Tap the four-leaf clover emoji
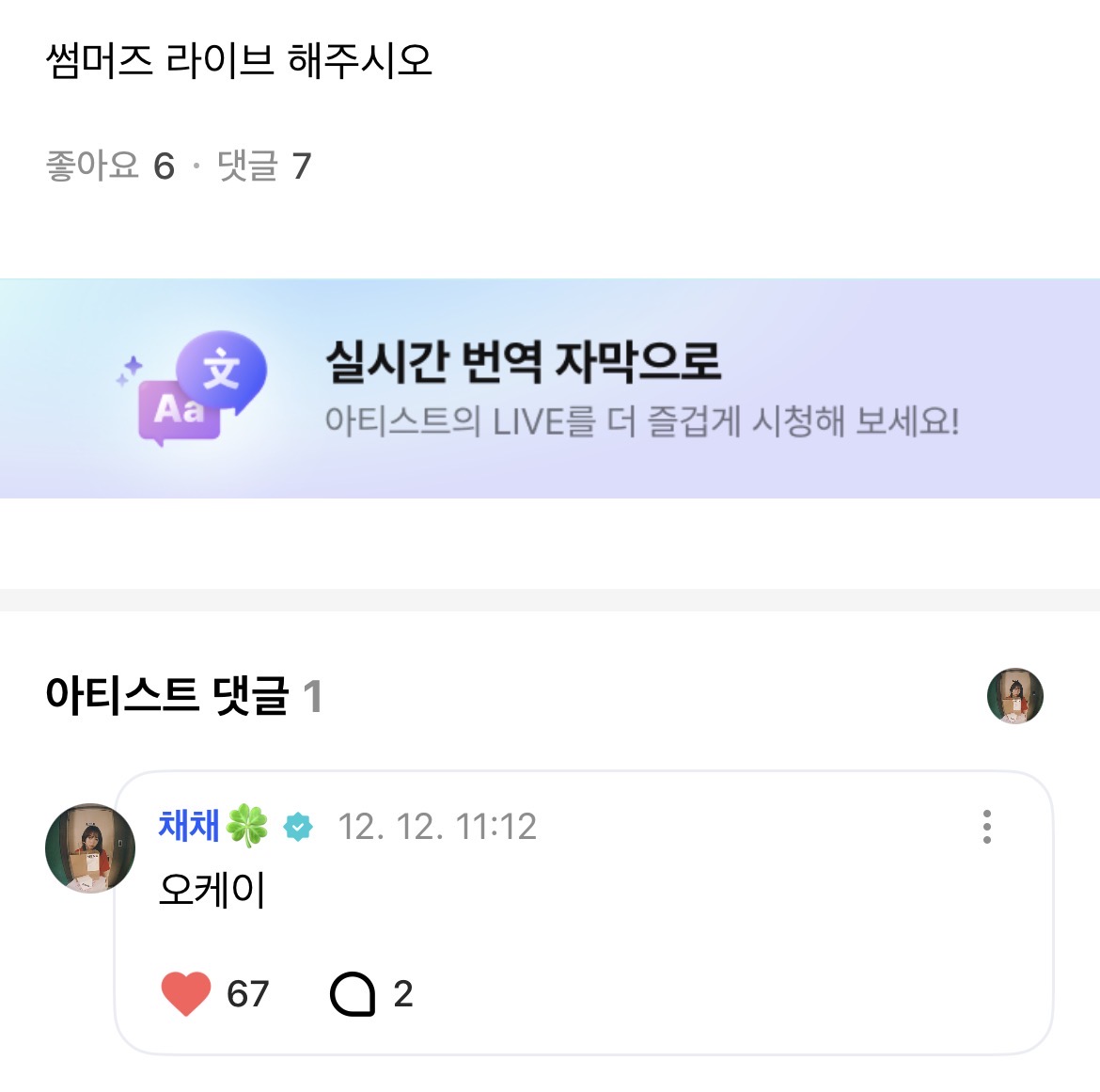This screenshot has height=1092, width=1100. click(x=247, y=826)
